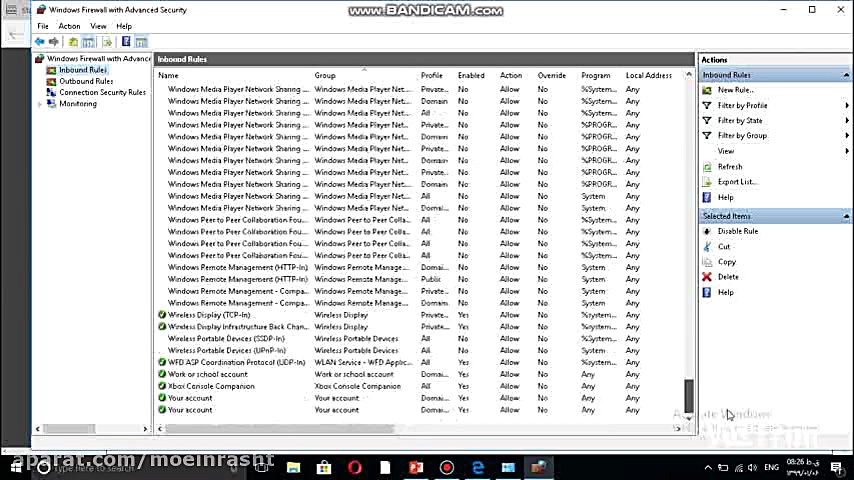
Task: Click the Forward arrow toolbar icon
Action: click(53, 42)
